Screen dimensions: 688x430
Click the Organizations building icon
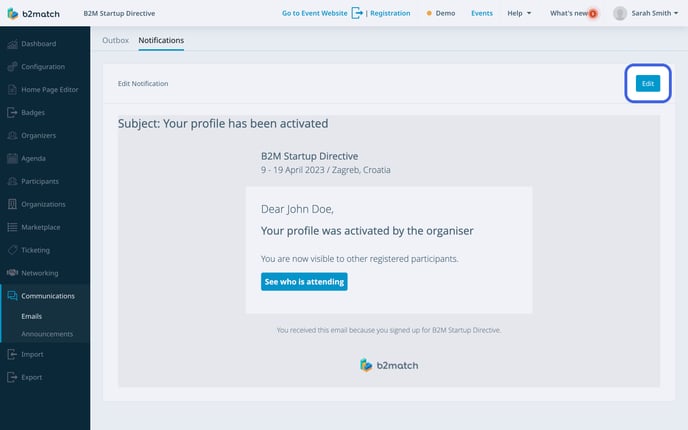coord(12,204)
